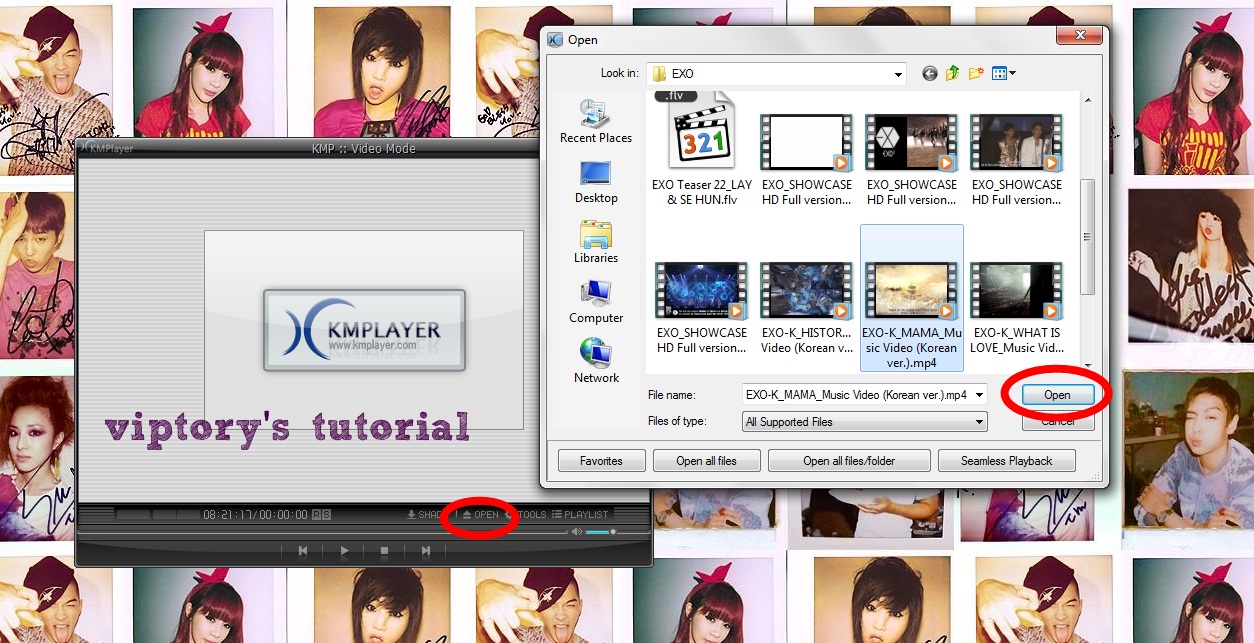
Task: Start playback with KMPlayer play button
Action: click(344, 550)
